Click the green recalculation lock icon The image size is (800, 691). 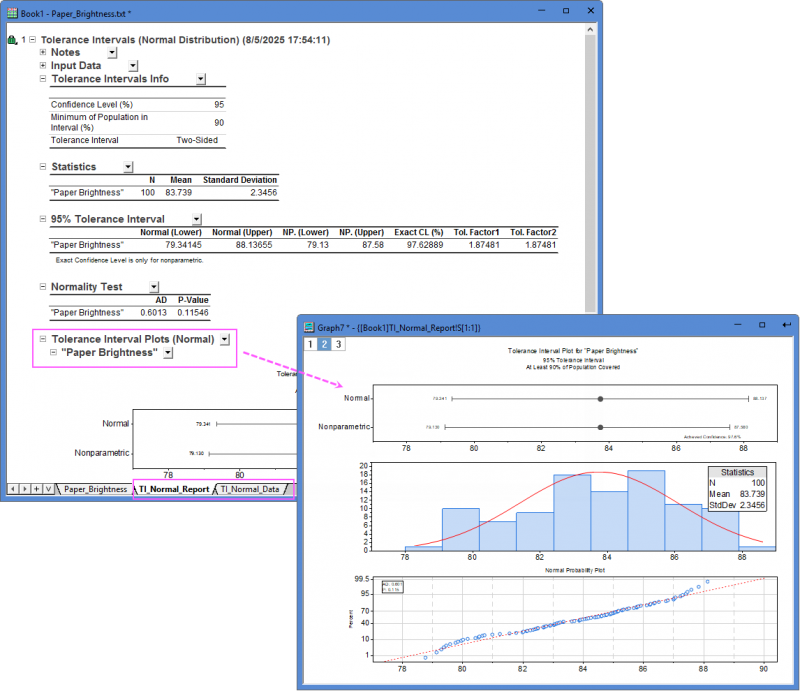pos(11,40)
